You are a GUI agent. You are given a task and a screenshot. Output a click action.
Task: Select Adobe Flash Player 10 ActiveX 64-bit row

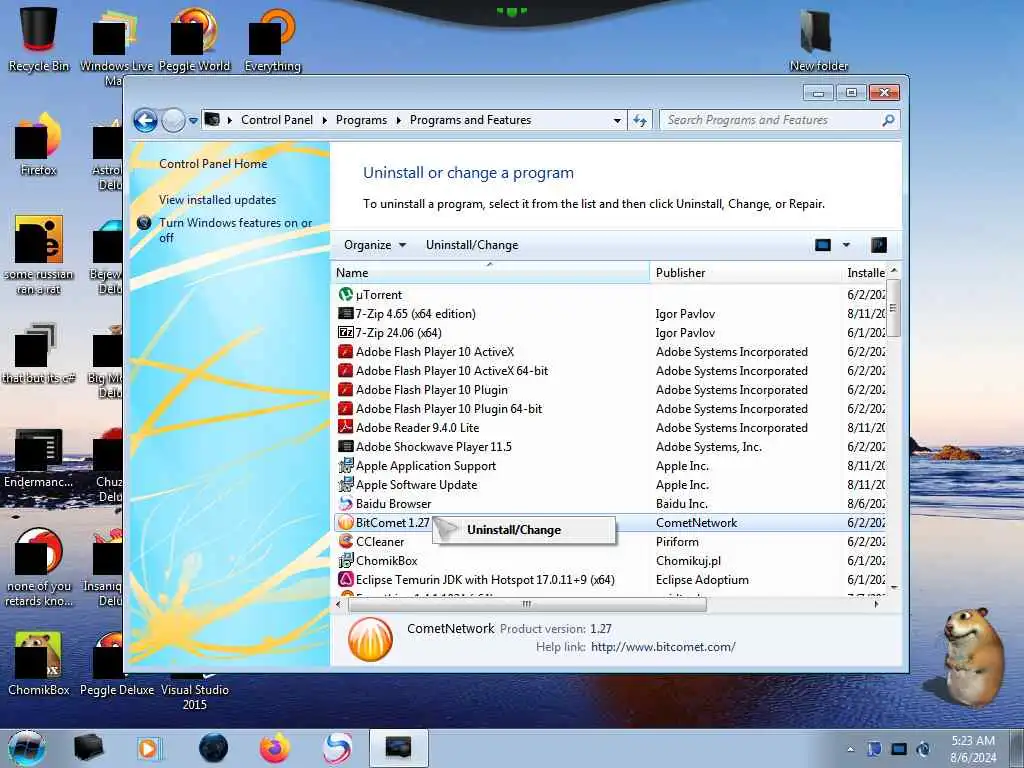click(611, 371)
